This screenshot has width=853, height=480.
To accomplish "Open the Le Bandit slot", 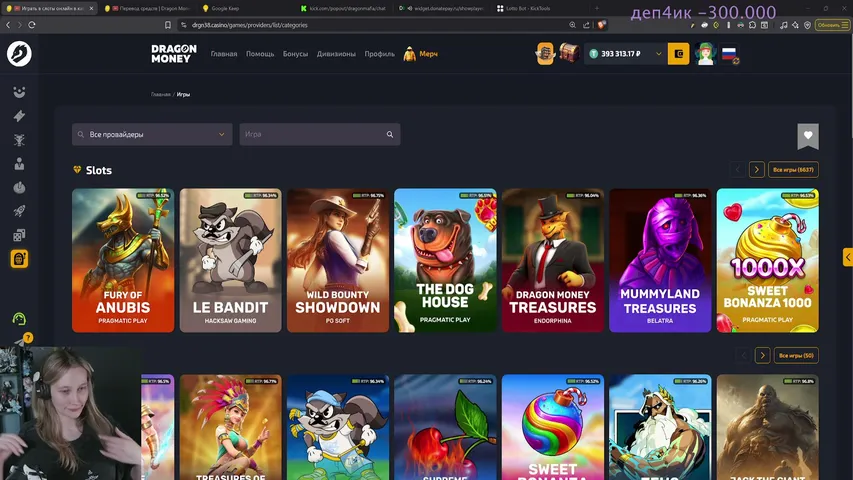I will pos(231,260).
